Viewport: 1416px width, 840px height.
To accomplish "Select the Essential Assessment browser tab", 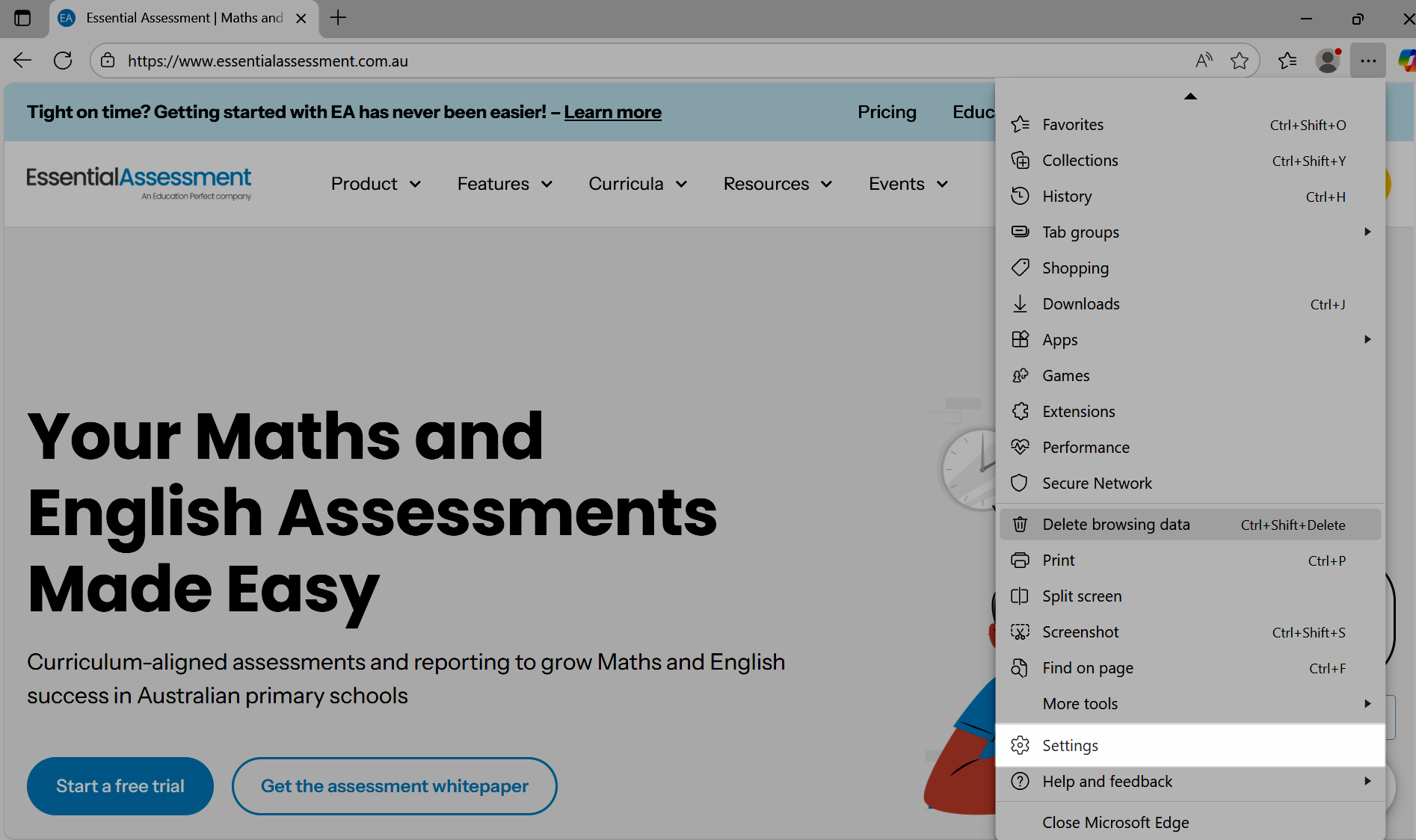I will pos(184,18).
